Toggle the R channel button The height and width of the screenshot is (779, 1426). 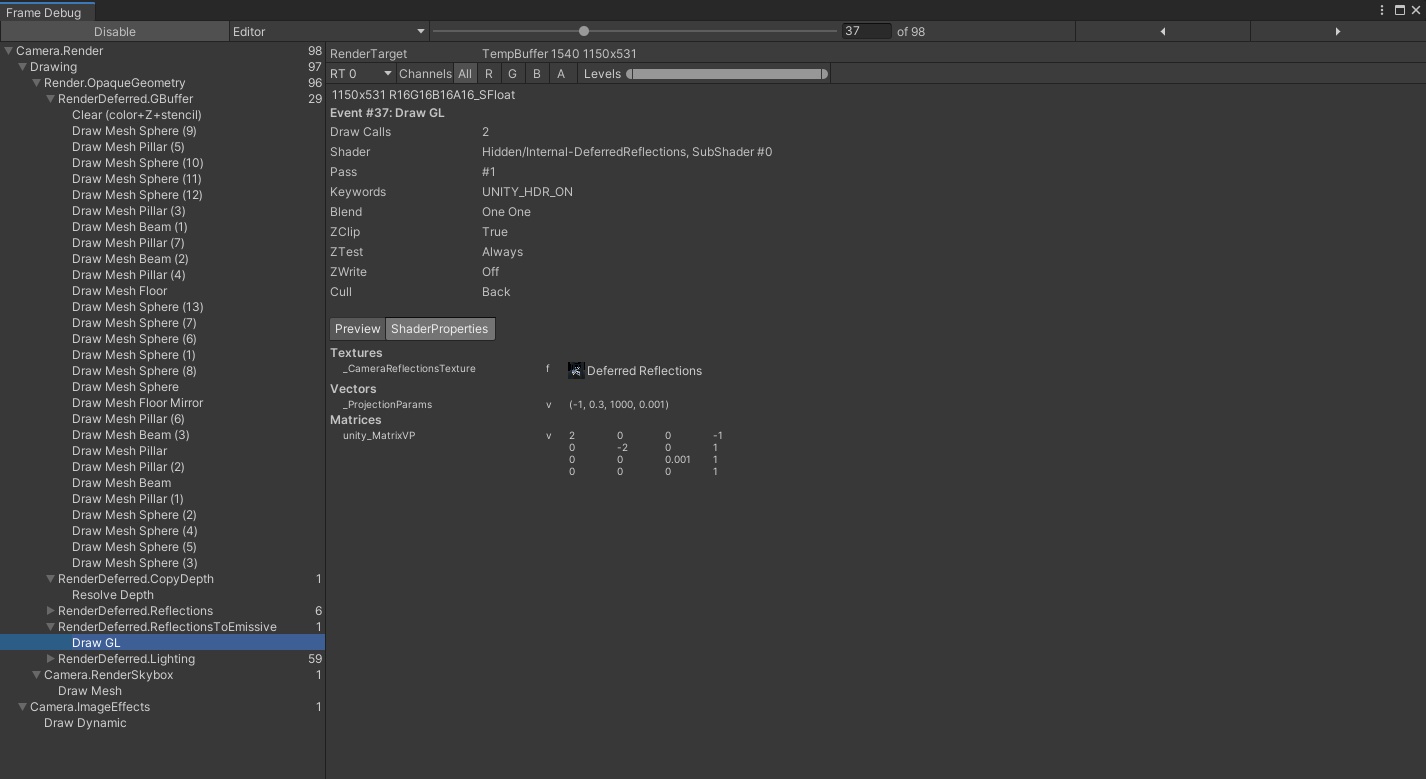[x=488, y=73]
